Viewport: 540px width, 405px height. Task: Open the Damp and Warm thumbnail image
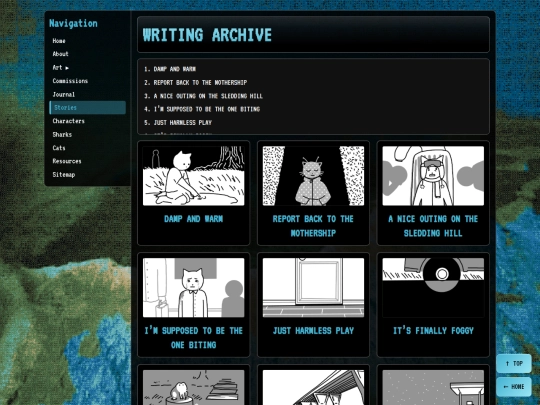click(x=194, y=176)
